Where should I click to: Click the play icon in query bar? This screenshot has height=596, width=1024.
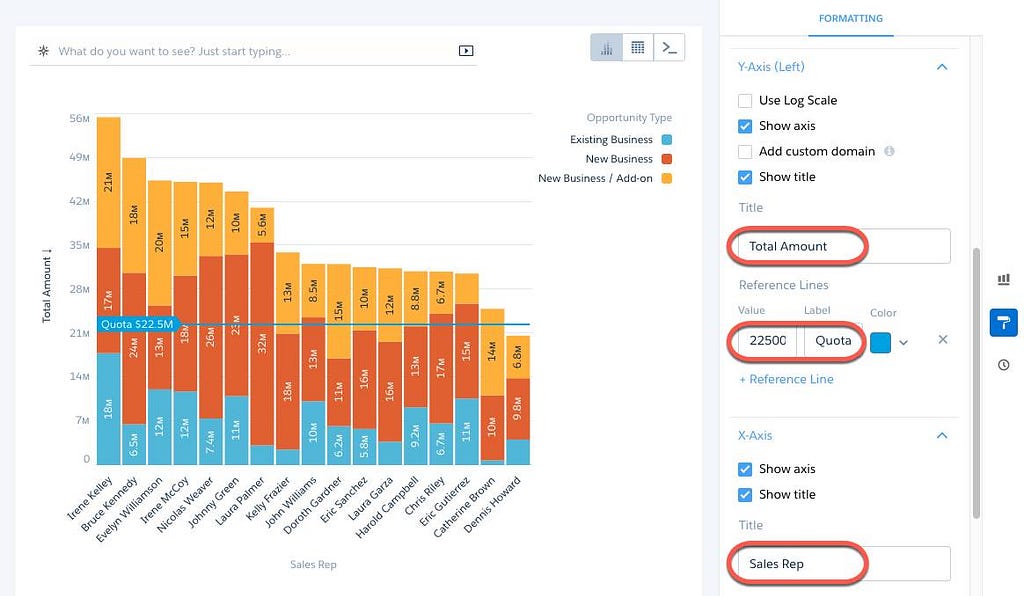[x=466, y=51]
